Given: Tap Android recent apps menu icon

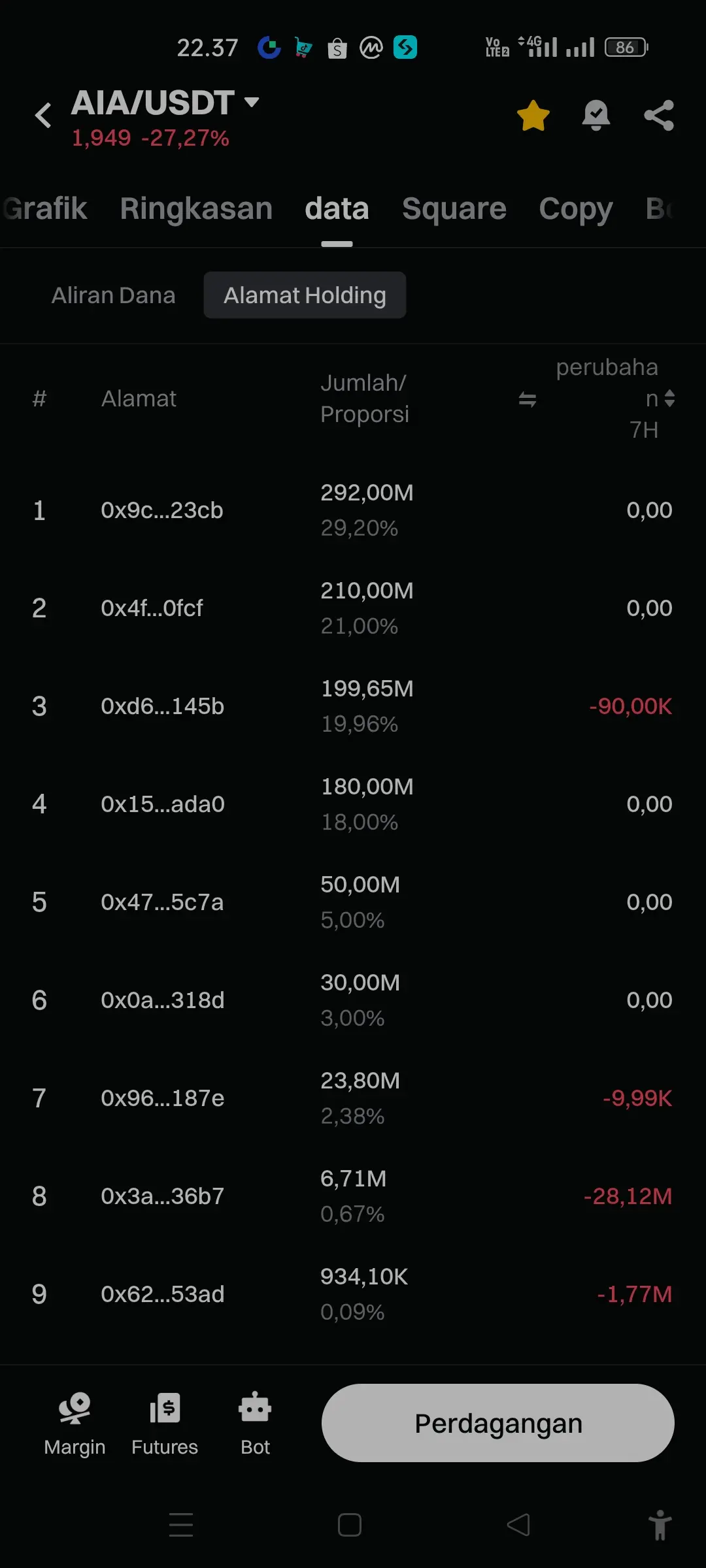Looking at the screenshot, I should [181, 1525].
